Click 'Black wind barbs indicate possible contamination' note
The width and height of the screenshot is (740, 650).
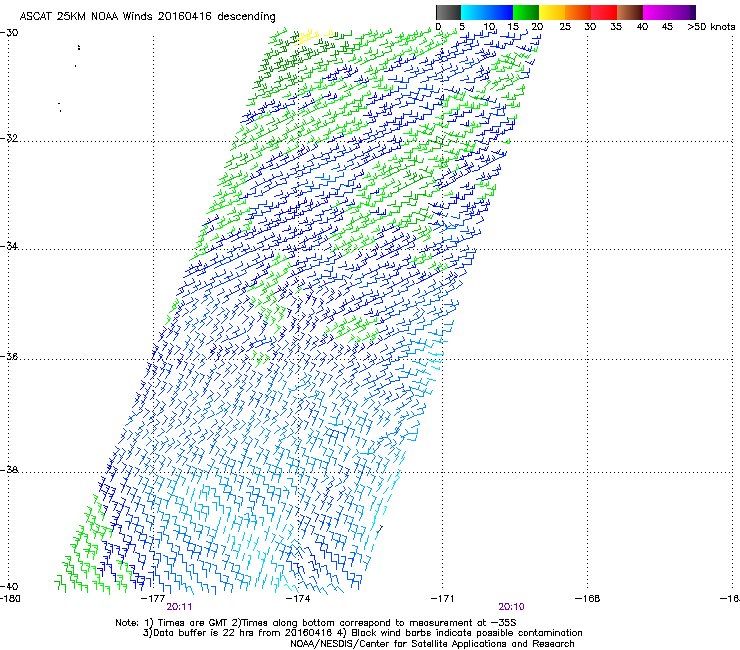click(x=467, y=633)
